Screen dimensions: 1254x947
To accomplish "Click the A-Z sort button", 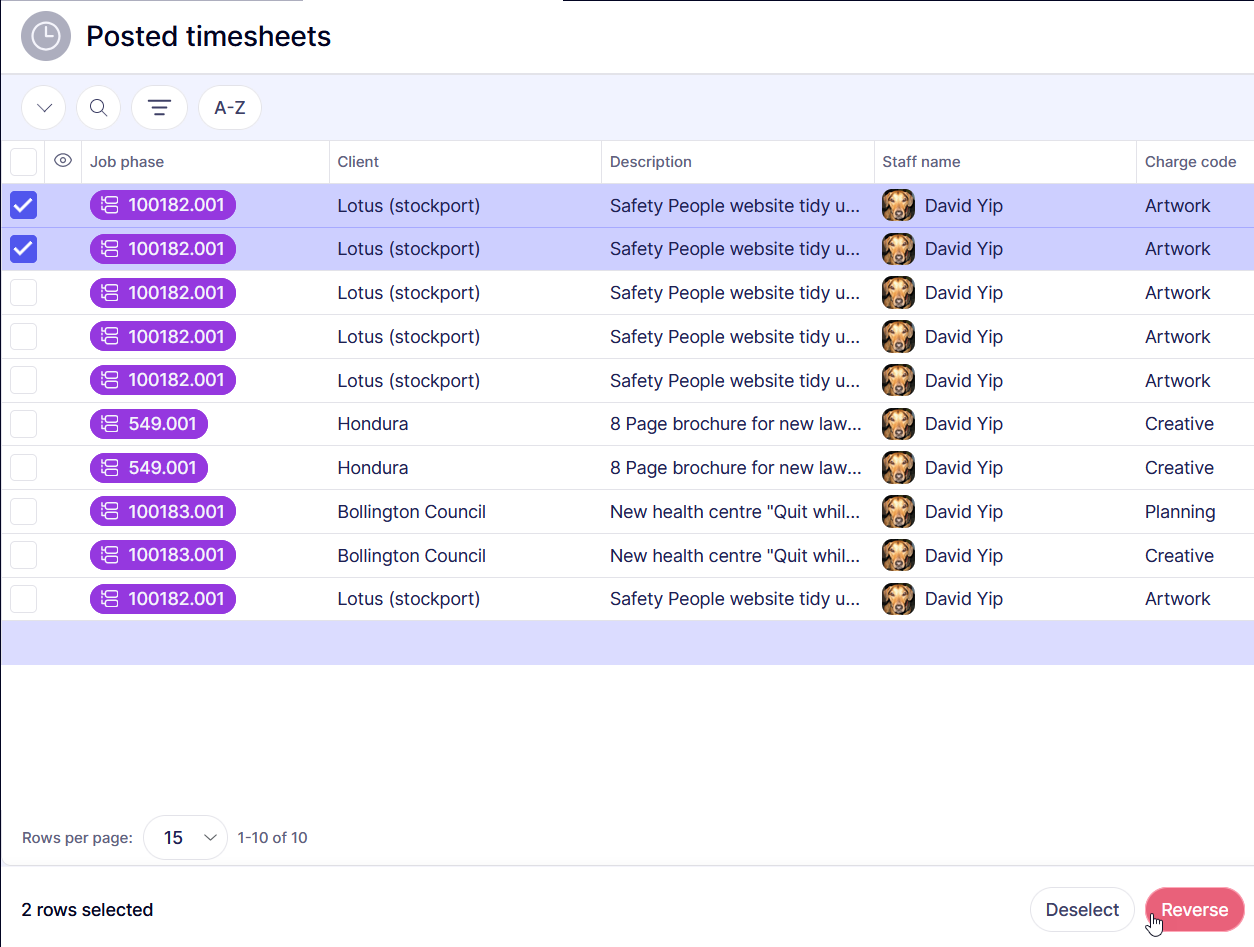I will (229, 108).
